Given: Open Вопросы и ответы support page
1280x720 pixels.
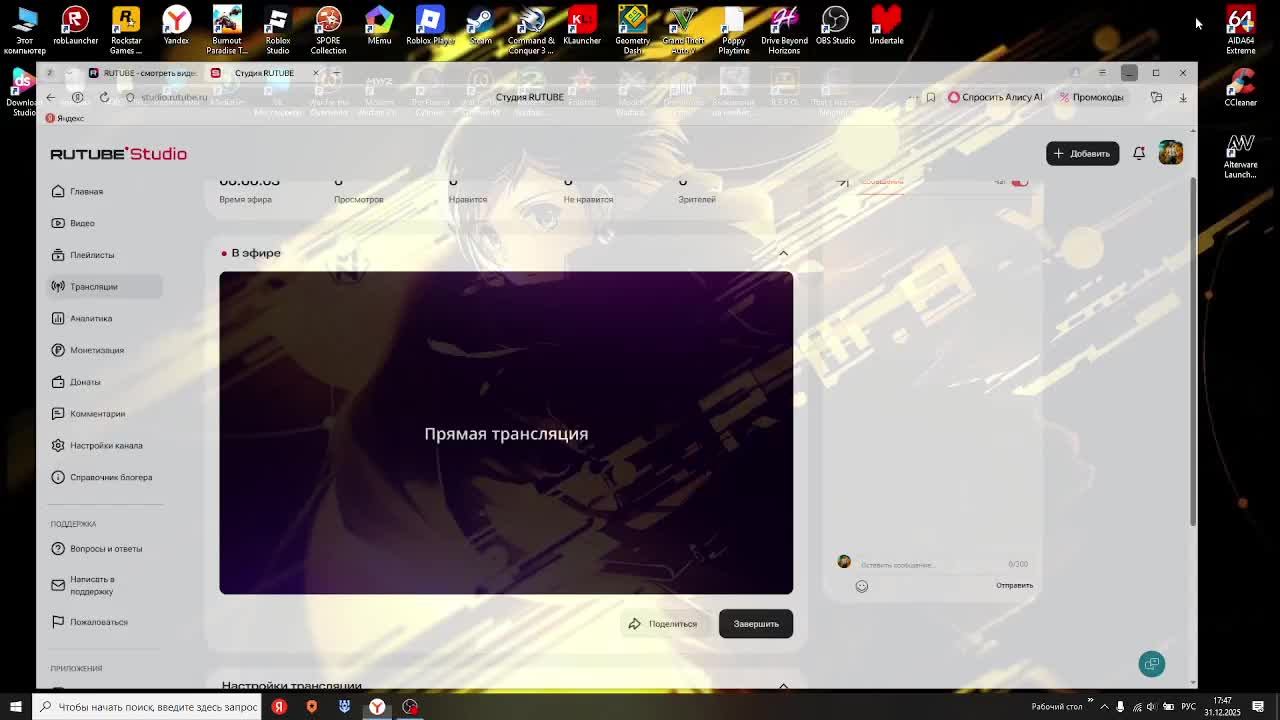Looking at the screenshot, I should pyautogui.click(x=106, y=549).
